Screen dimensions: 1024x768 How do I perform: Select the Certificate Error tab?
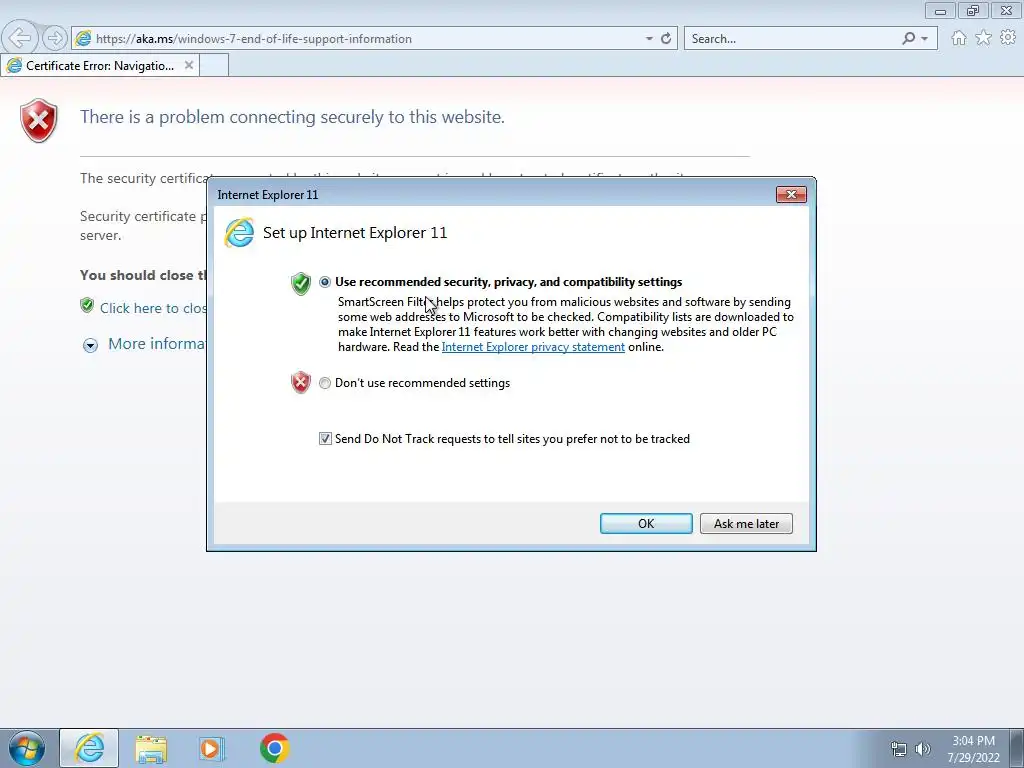coord(100,65)
